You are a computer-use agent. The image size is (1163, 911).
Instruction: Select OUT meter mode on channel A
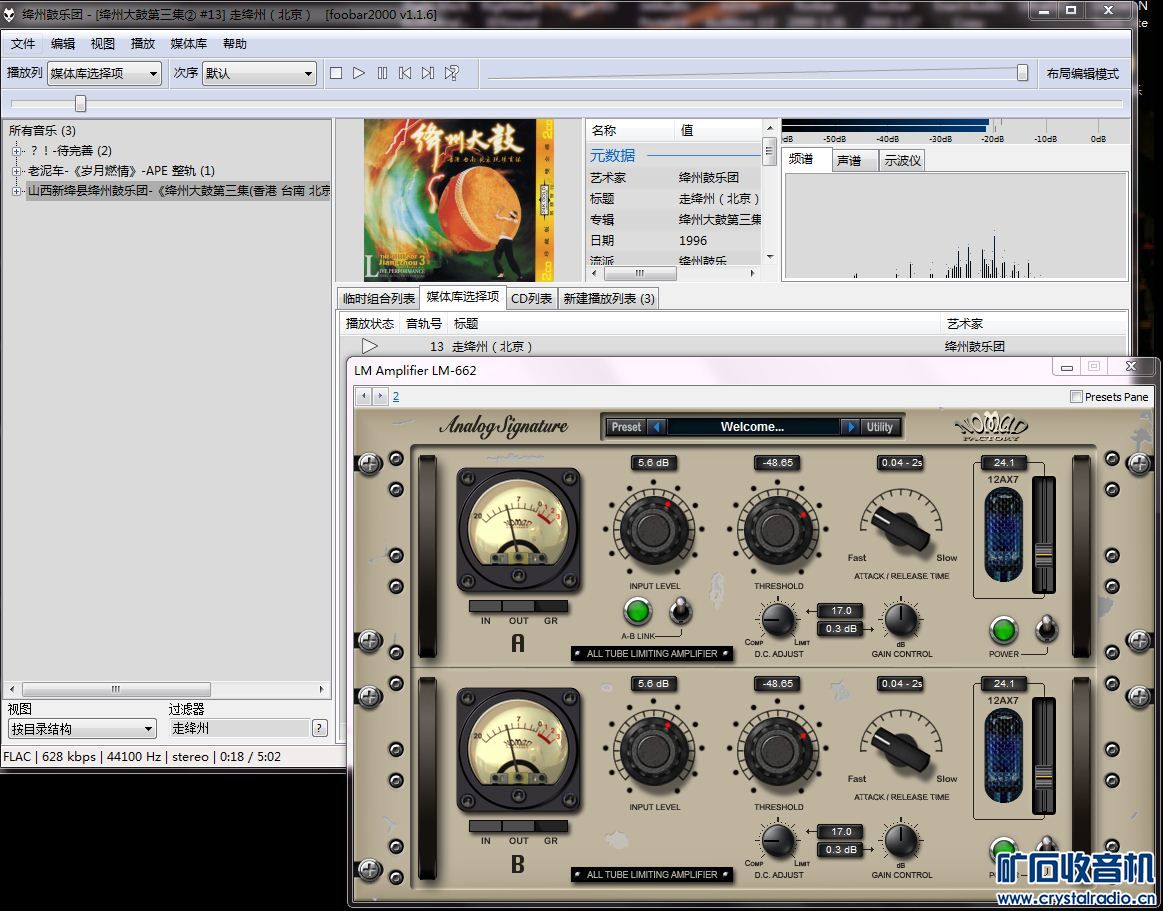click(518, 606)
